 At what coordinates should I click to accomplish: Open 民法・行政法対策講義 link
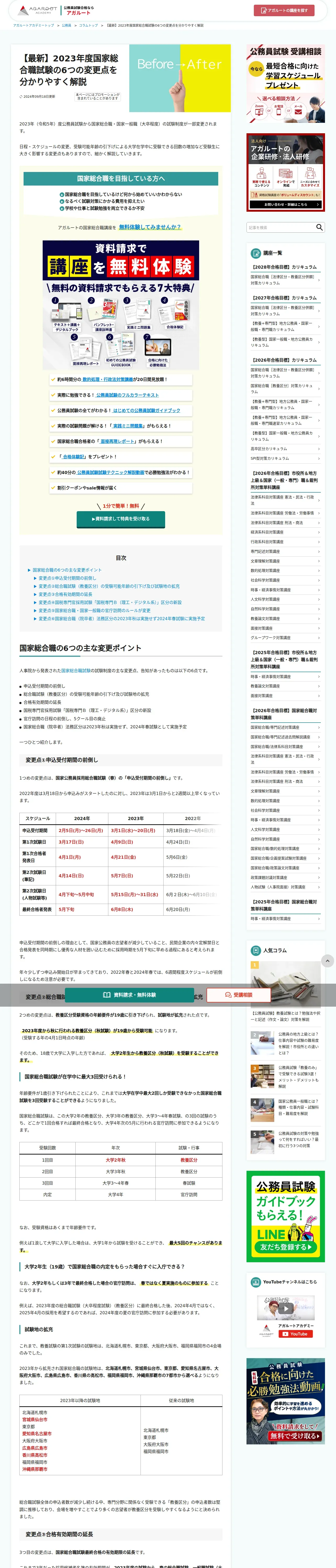pos(107,379)
